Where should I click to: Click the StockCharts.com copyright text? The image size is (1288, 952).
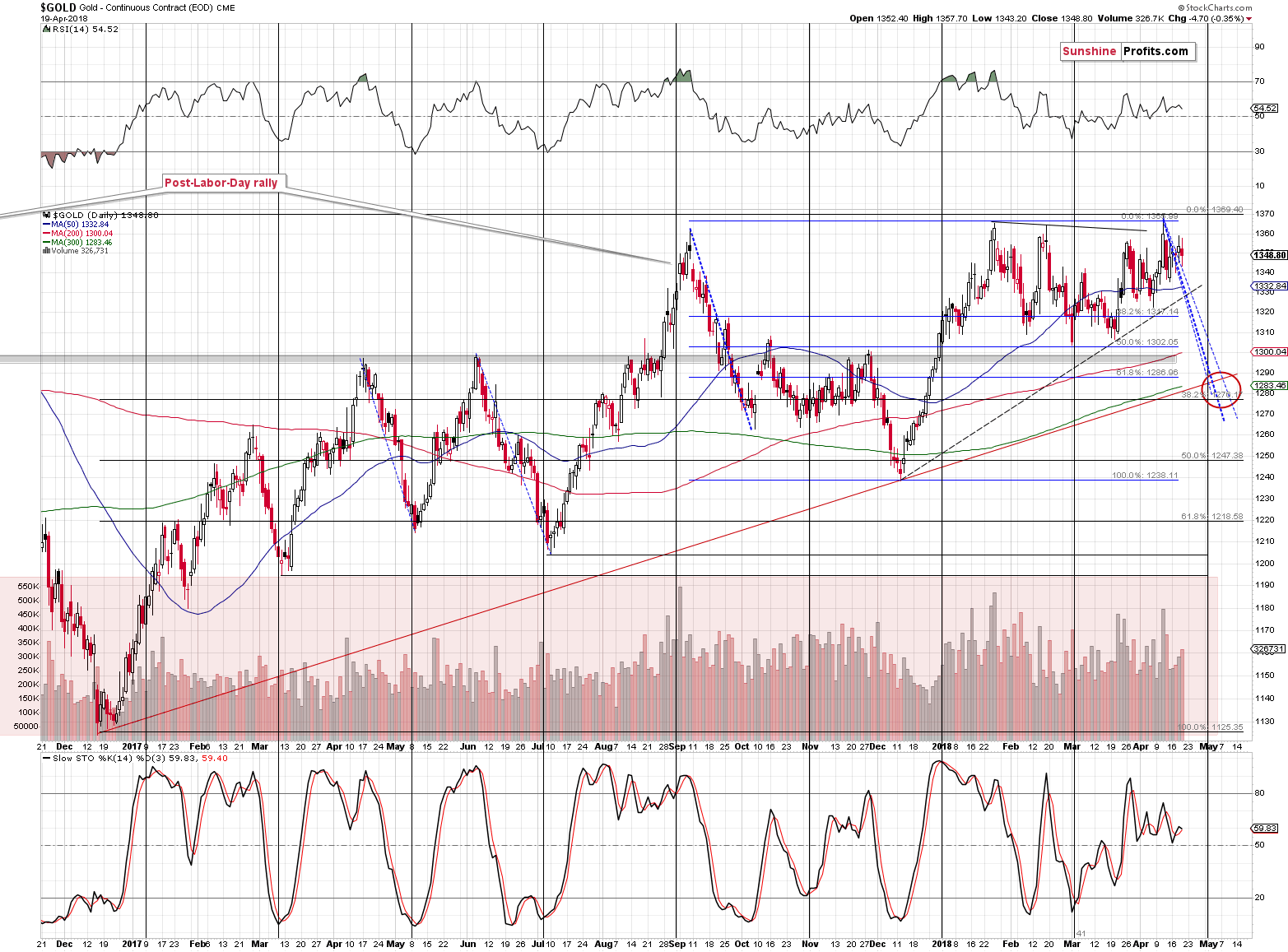[1214, 7]
